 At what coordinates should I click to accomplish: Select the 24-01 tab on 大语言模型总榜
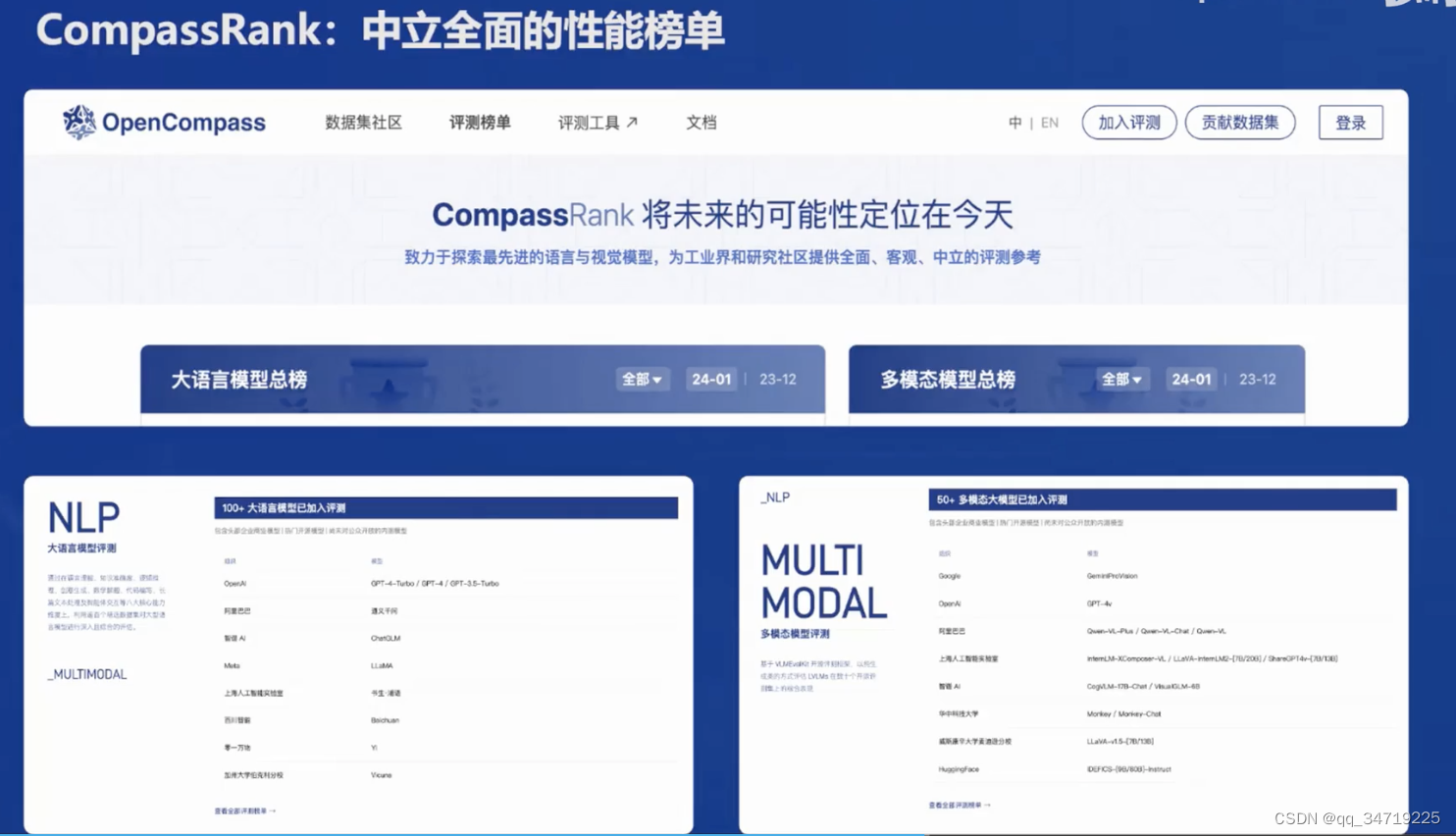(711, 379)
